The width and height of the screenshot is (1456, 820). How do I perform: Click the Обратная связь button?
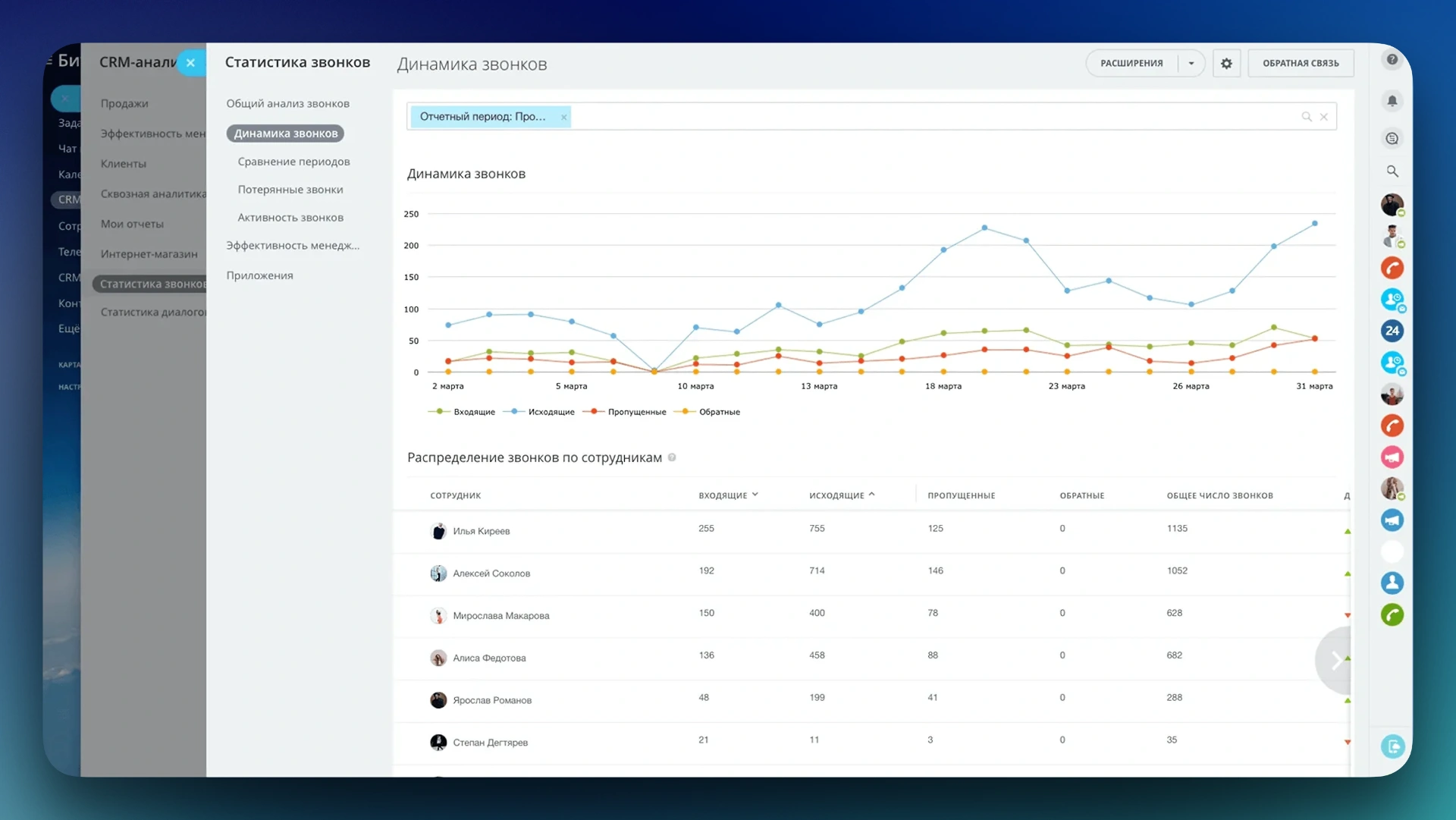coord(1300,64)
